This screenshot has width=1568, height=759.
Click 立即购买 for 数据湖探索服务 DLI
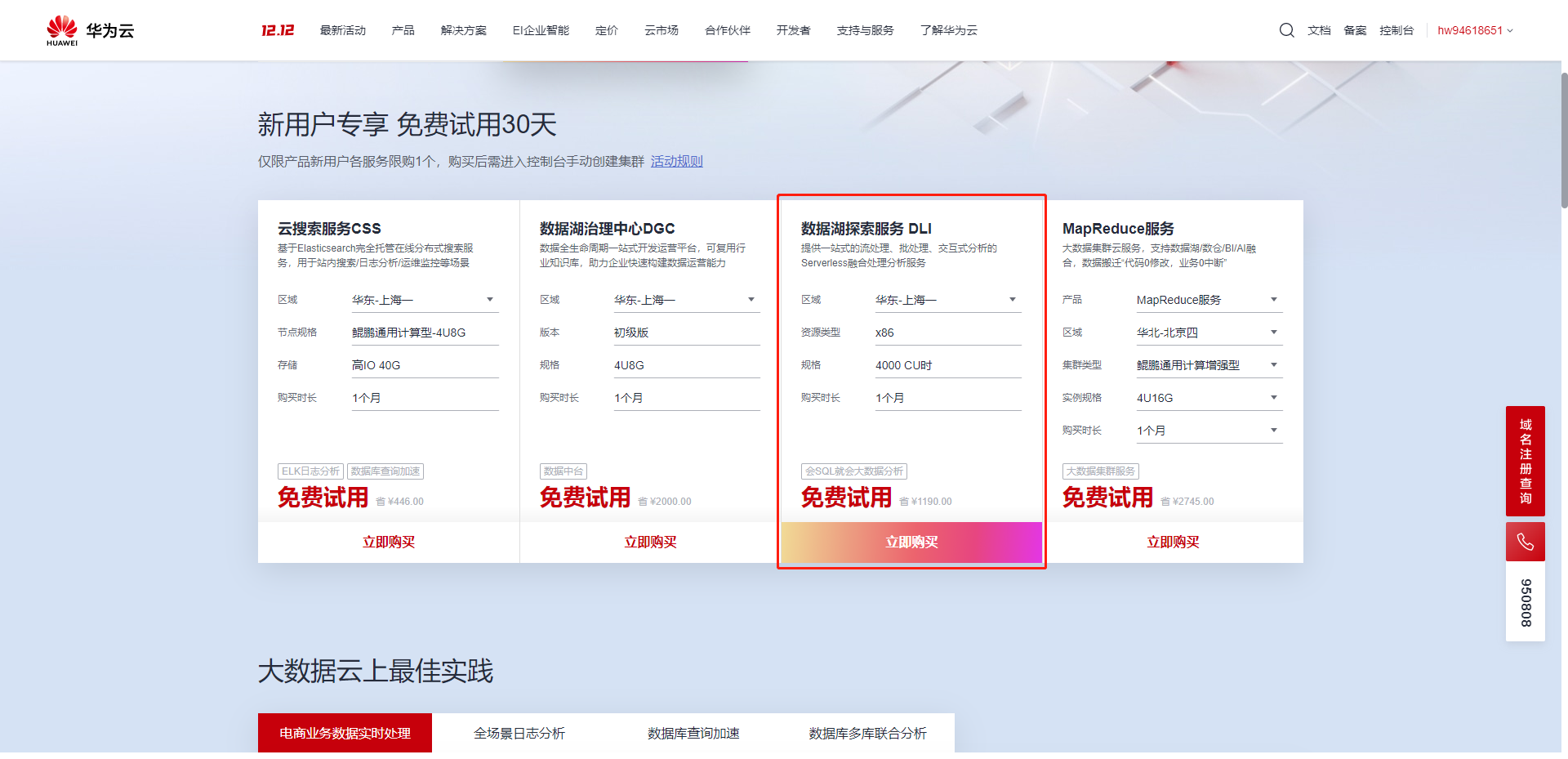[911, 542]
